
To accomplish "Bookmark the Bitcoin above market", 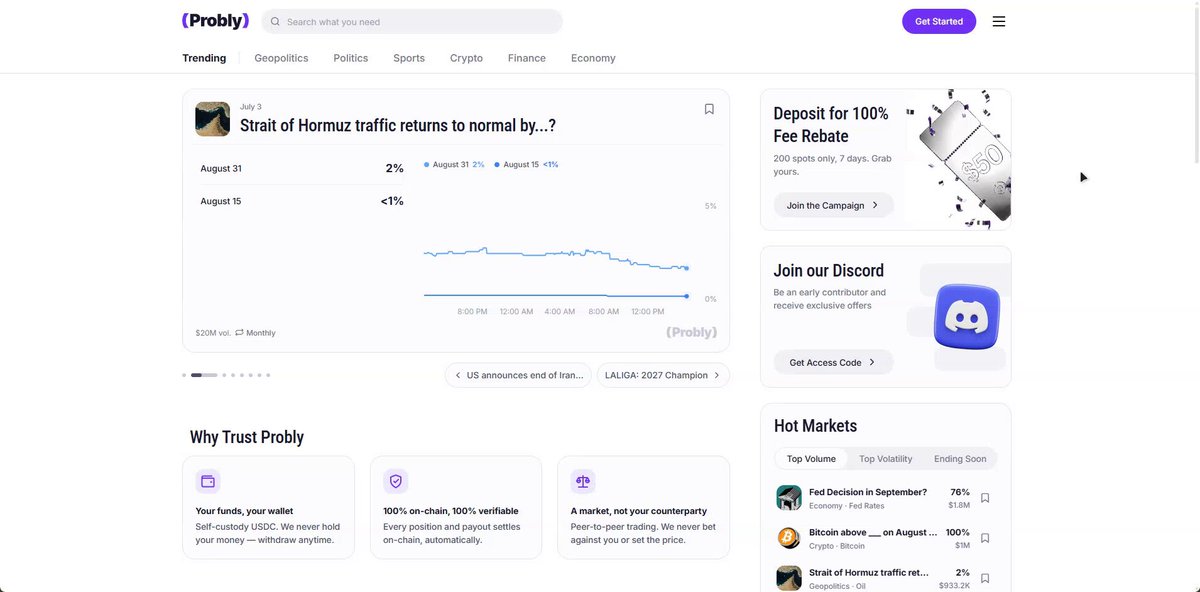I will [985, 538].
